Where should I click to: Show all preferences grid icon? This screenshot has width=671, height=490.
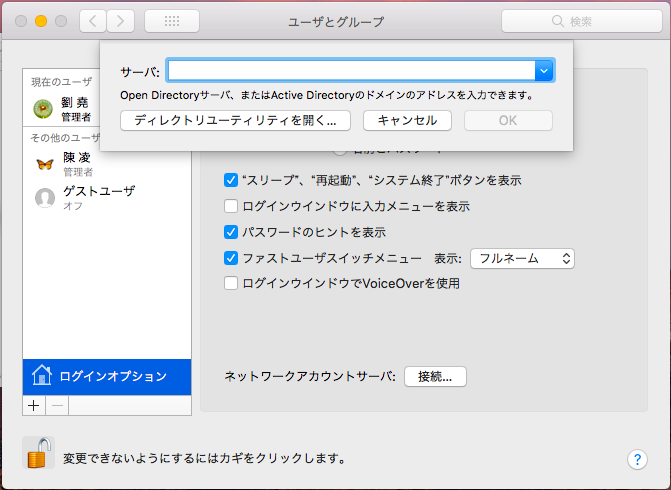point(172,21)
